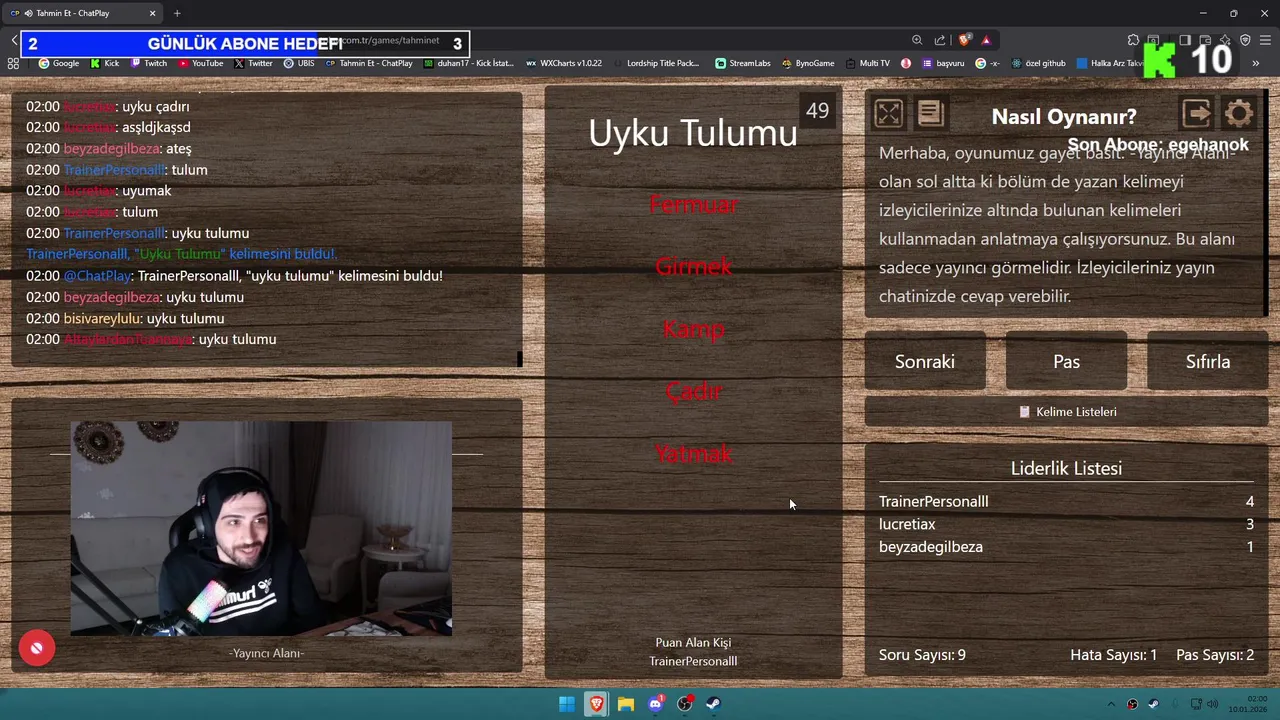Open Brave Rewards triangle icon
Viewport: 1280px width, 720px height.
click(x=986, y=40)
